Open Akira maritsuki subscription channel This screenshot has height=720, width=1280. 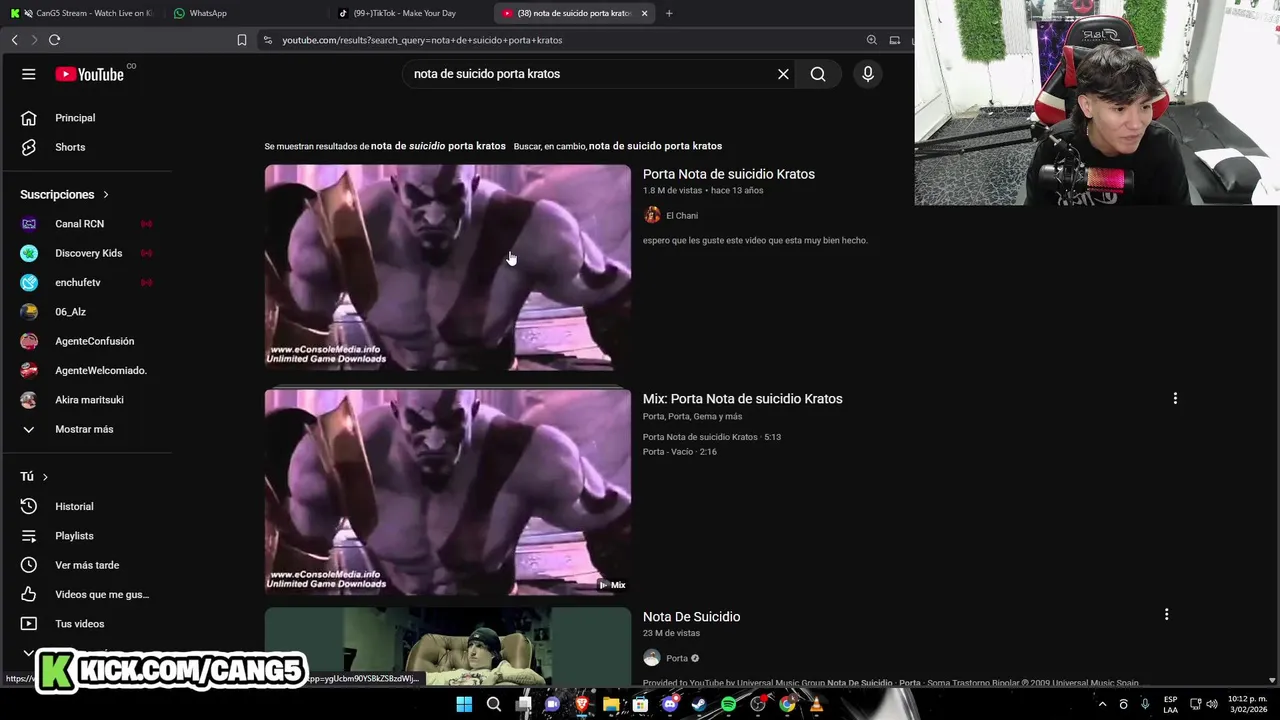pos(90,400)
